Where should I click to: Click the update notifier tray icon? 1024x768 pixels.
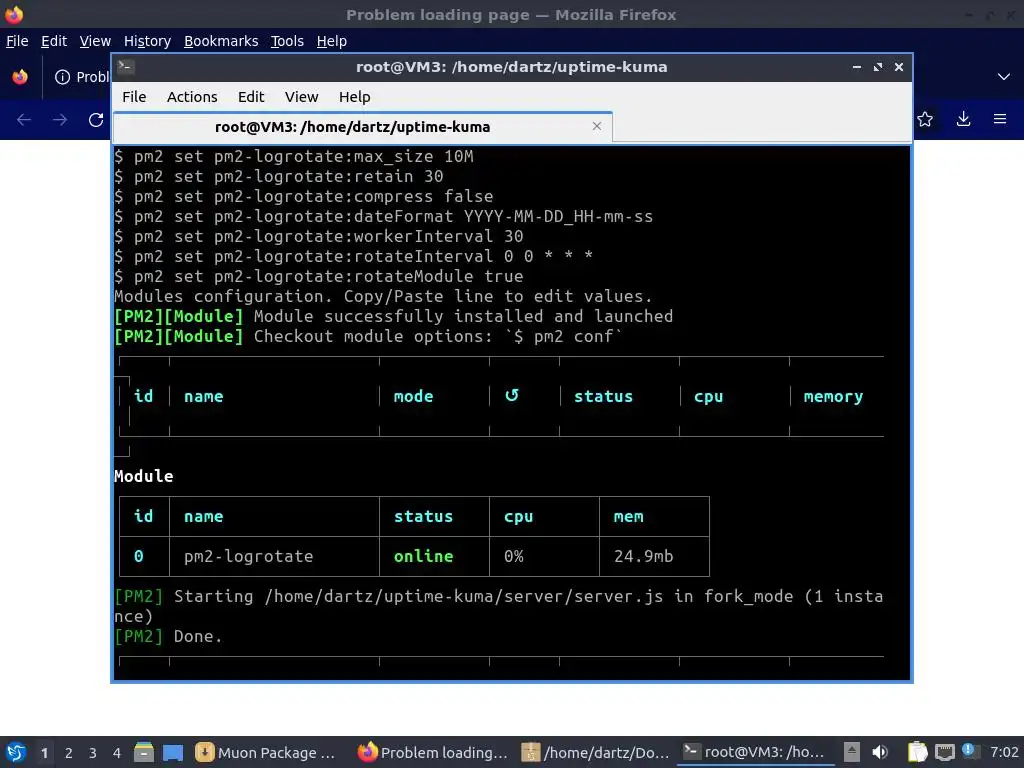click(970, 752)
